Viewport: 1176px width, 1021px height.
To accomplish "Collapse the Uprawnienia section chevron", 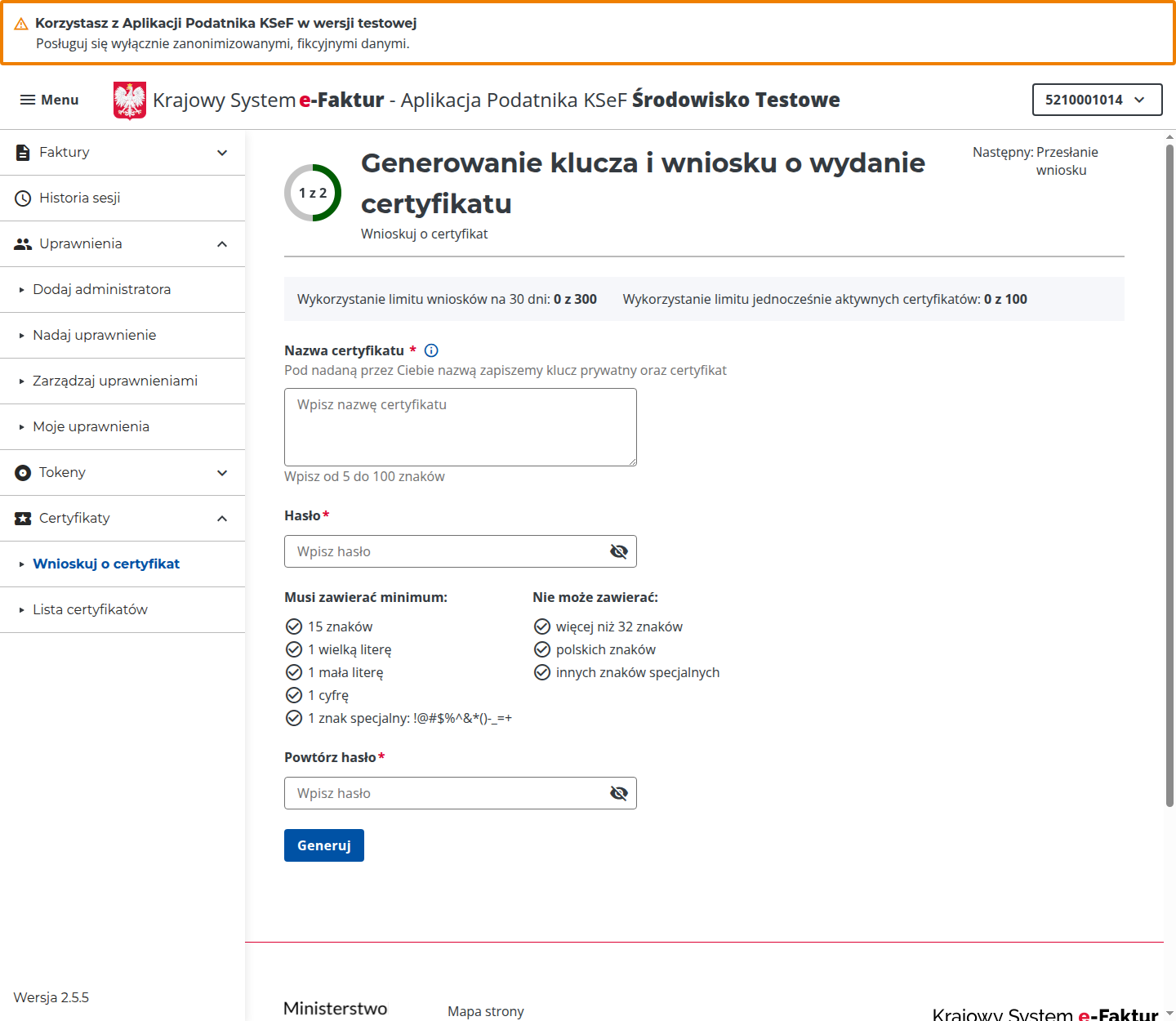I will tap(222, 244).
